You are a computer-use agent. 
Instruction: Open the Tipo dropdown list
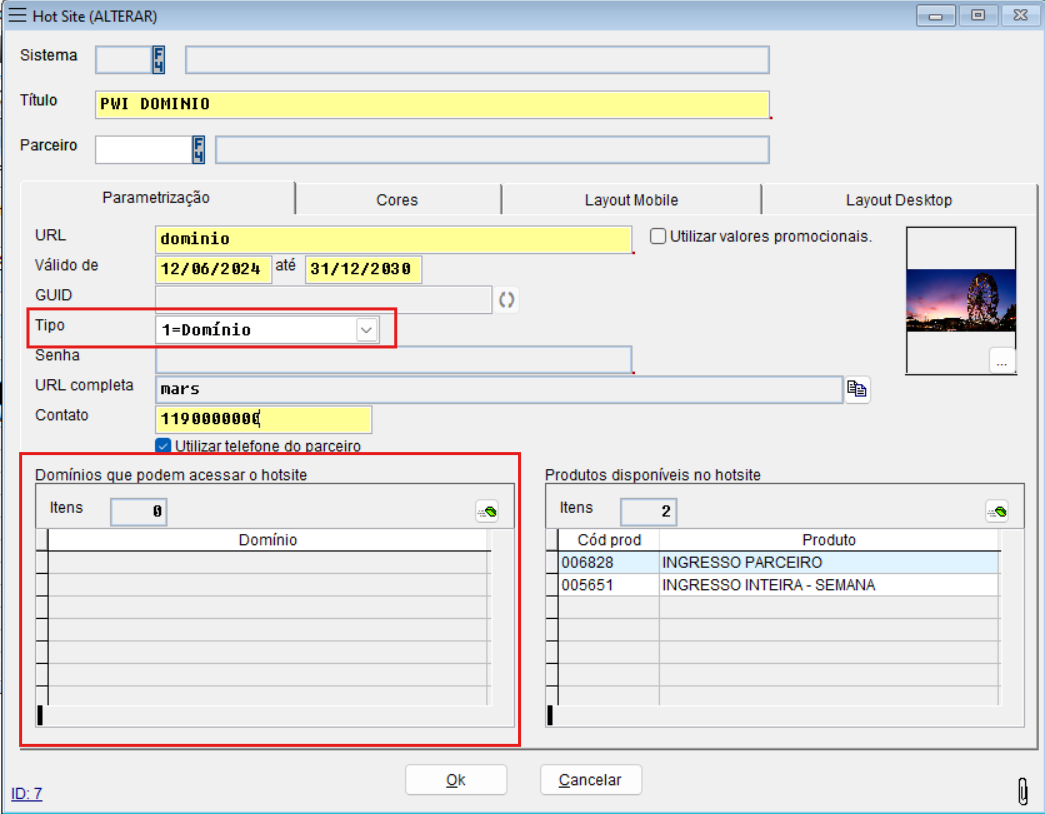pos(366,330)
